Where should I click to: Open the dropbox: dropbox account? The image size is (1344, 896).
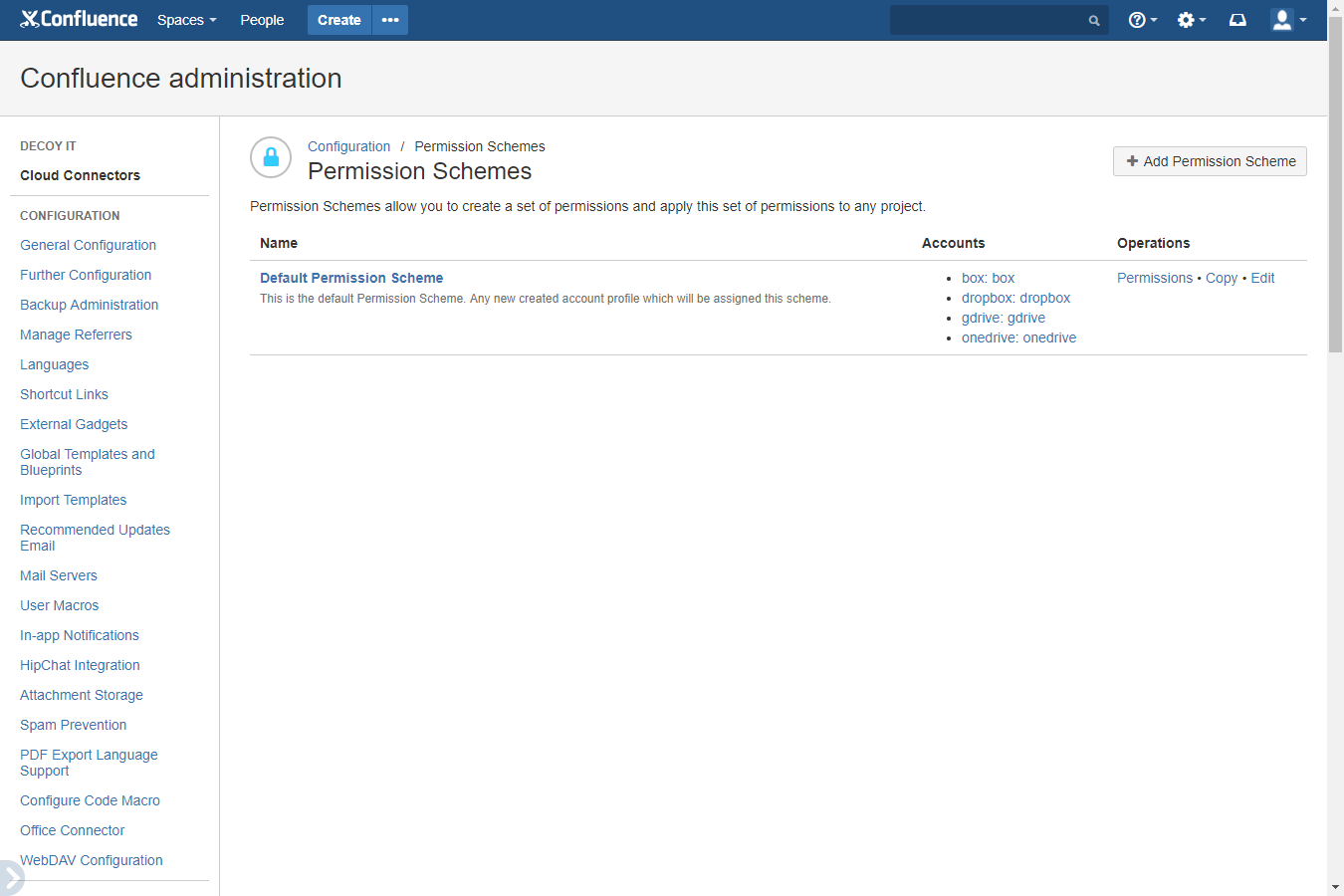(1015, 298)
